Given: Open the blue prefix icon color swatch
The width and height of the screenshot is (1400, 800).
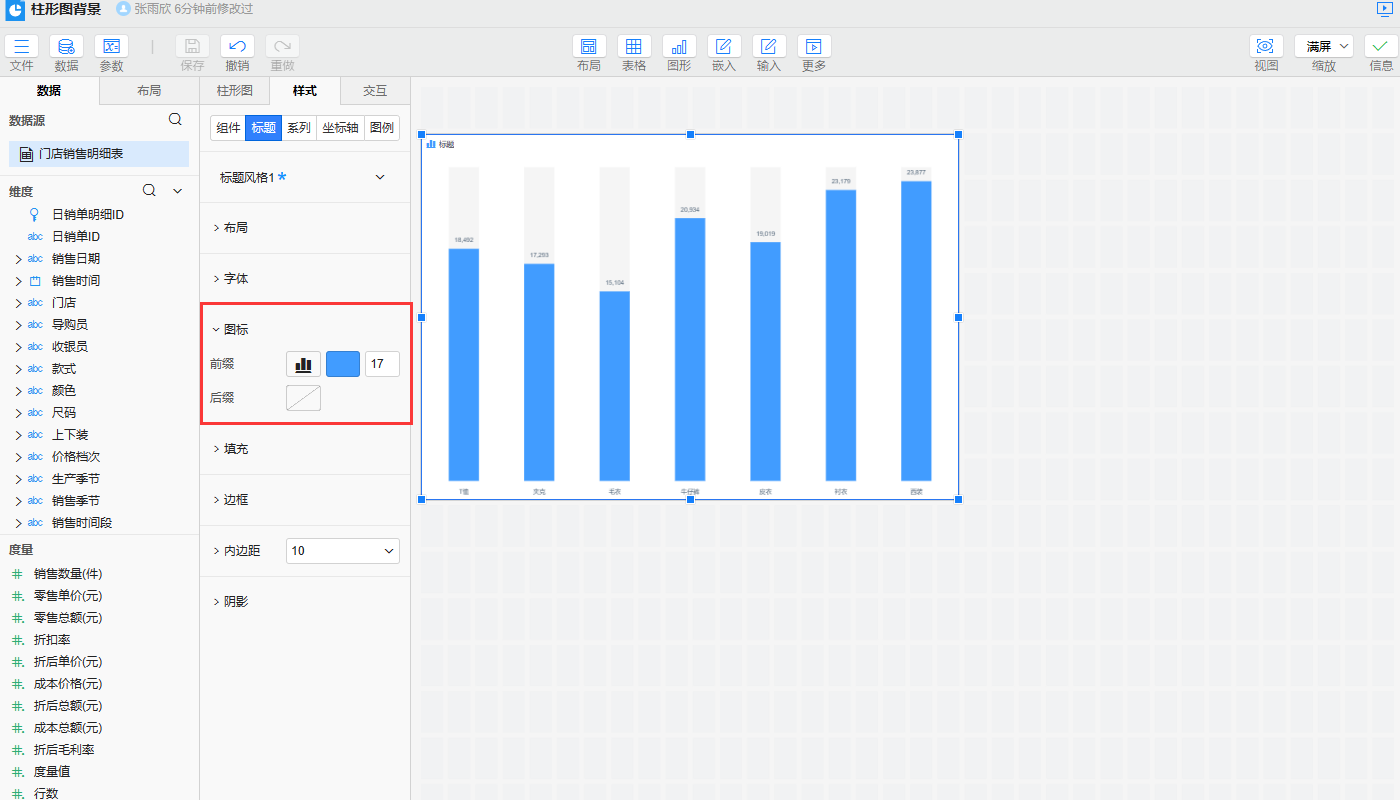Looking at the screenshot, I should 343,364.
